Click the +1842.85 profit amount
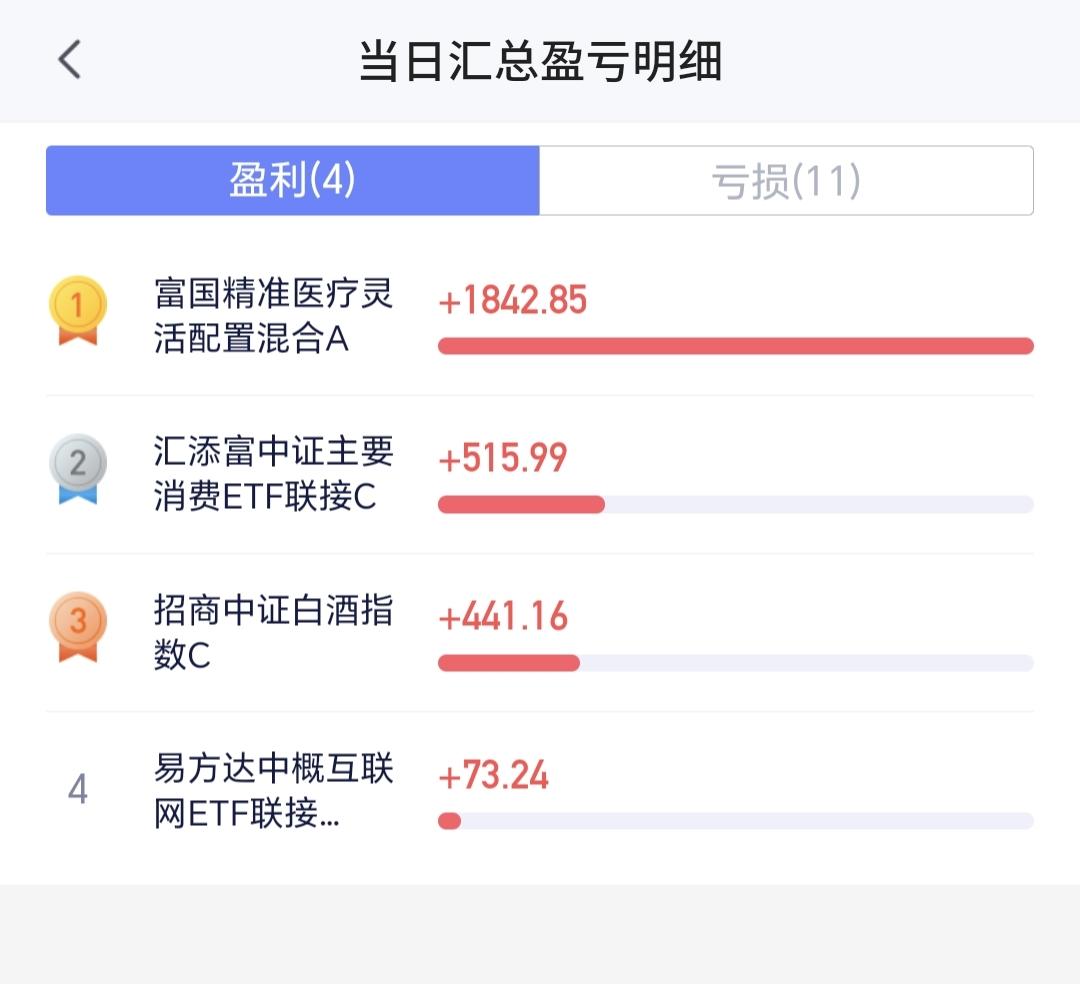Screen dimensions: 1080x984 point(513,300)
